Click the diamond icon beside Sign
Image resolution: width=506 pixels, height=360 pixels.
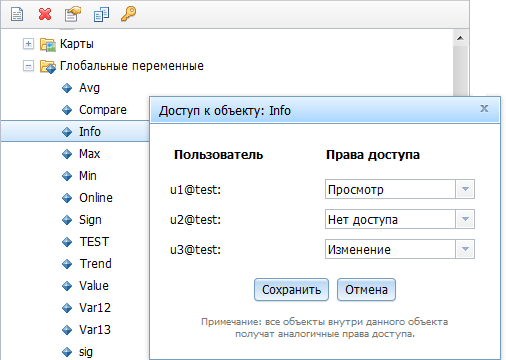[67, 220]
